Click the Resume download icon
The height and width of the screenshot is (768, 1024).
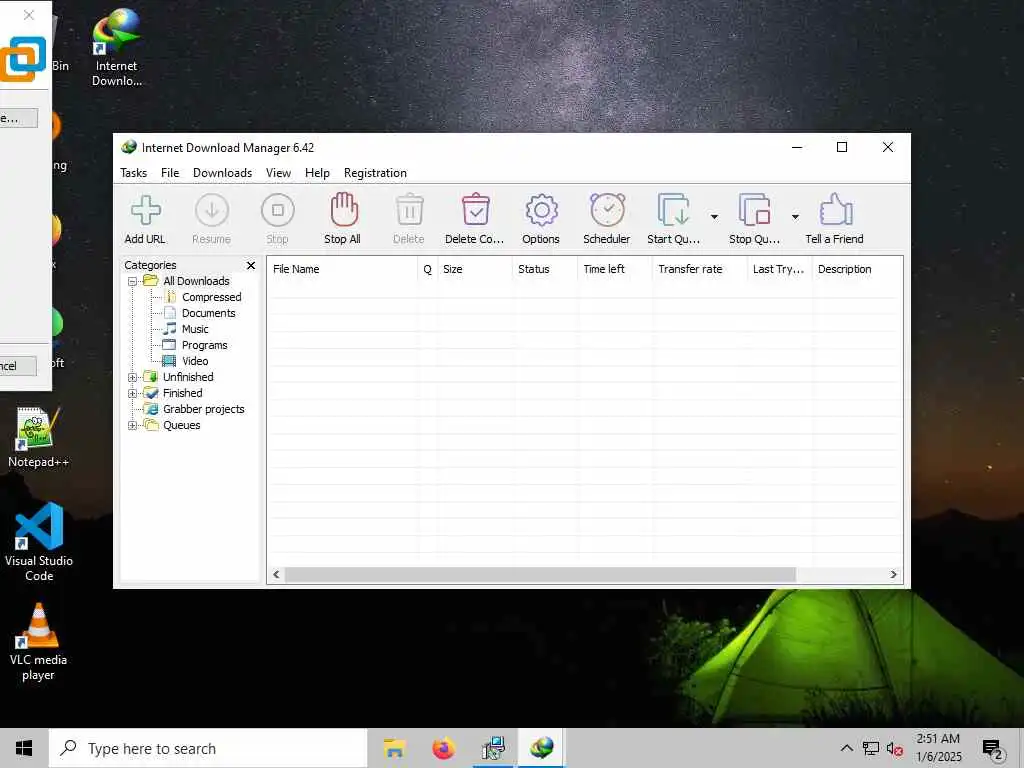(x=212, y=210)
